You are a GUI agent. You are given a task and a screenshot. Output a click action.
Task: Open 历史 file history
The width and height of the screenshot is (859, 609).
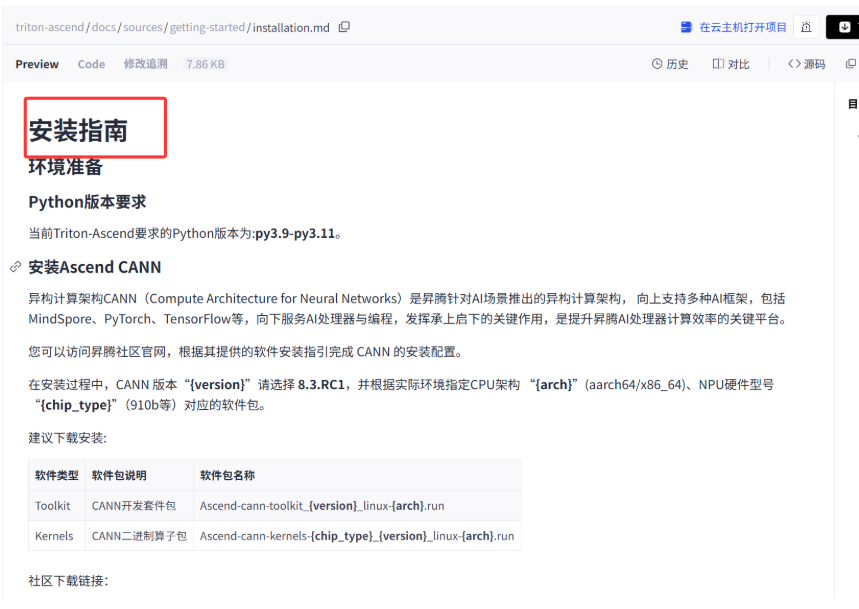670,64
